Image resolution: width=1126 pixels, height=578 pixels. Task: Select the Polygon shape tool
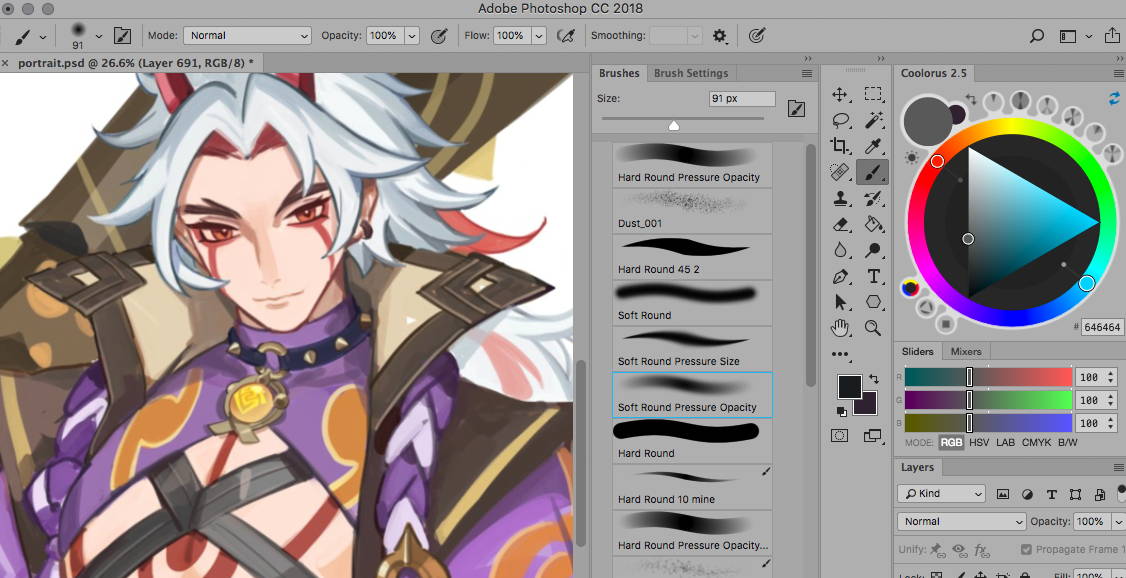873,302
